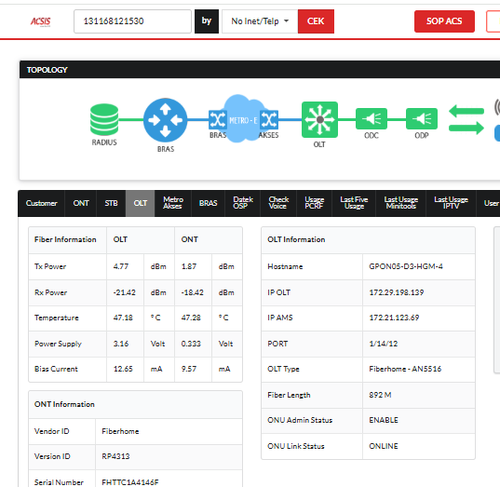Select ONU Admin Status value ENABLE
Screen dimensions: 500x487
[x=383, y=420]
